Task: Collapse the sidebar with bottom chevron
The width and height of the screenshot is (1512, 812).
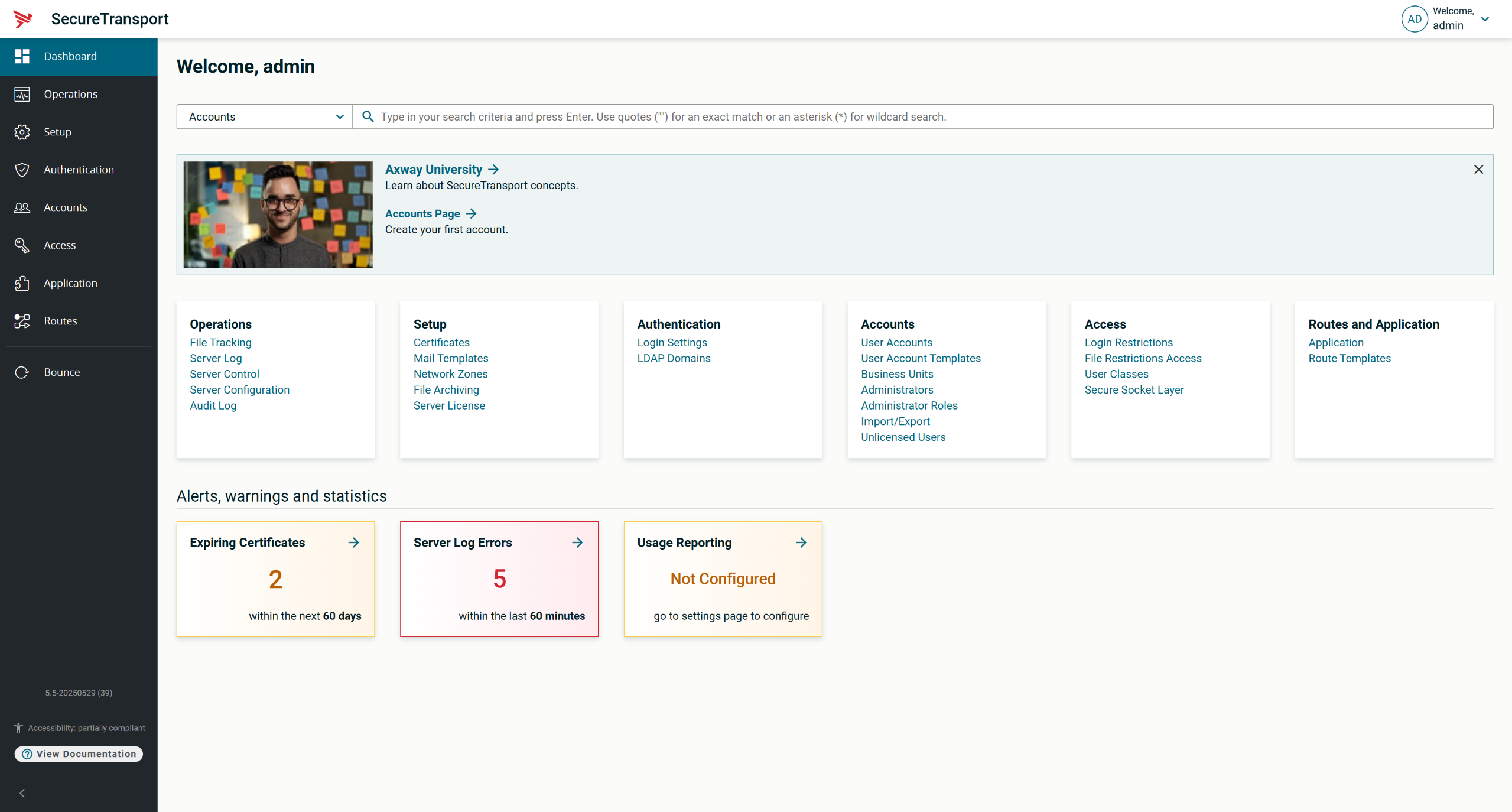Action: click(22, 793)
